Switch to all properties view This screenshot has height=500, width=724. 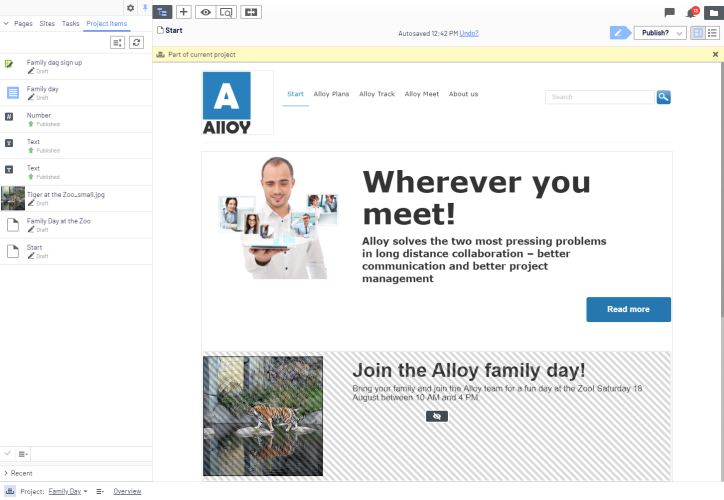coord(713,33)
